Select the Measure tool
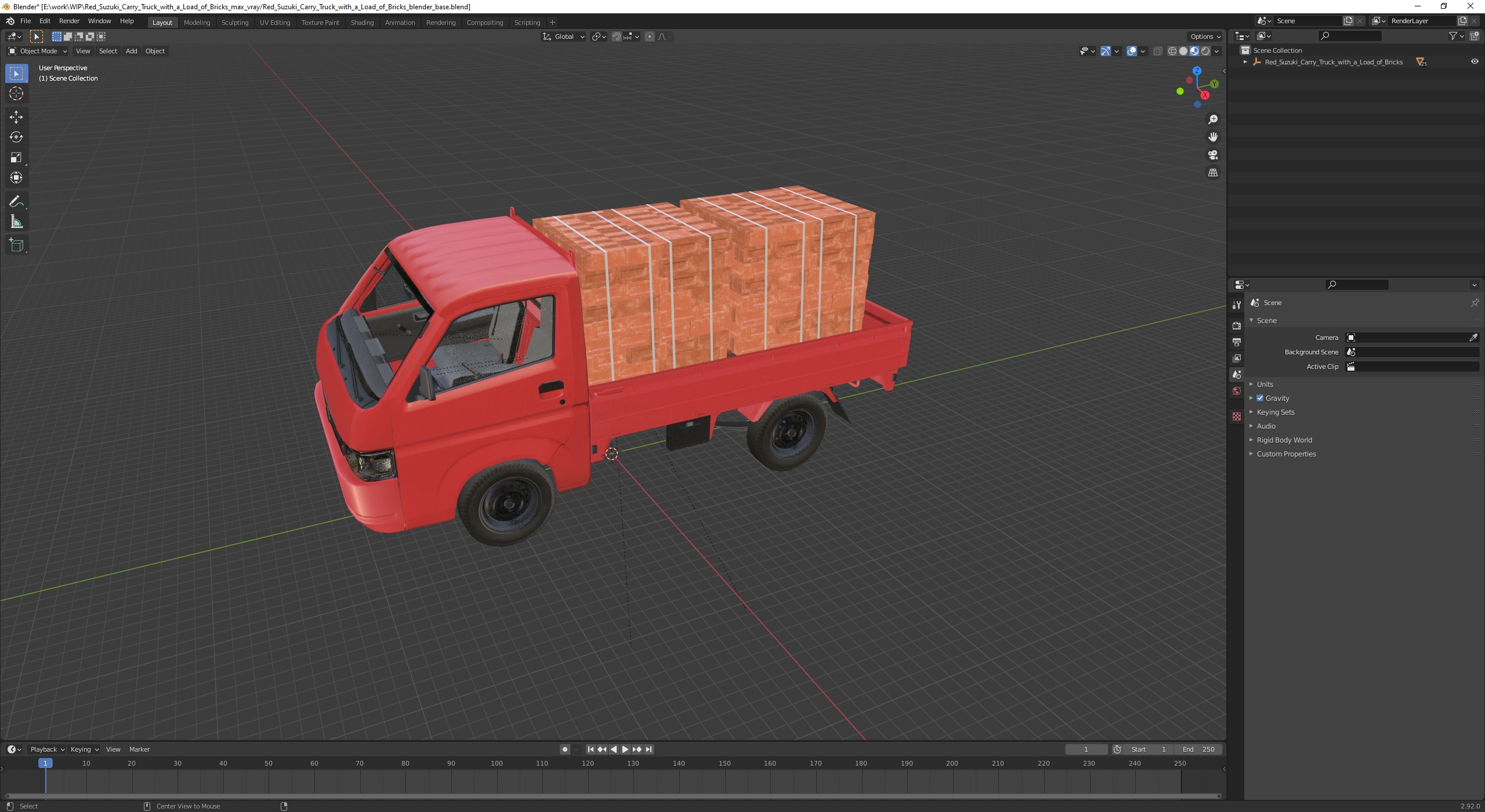Screen dimensions: 1485x812 (16, 222)
